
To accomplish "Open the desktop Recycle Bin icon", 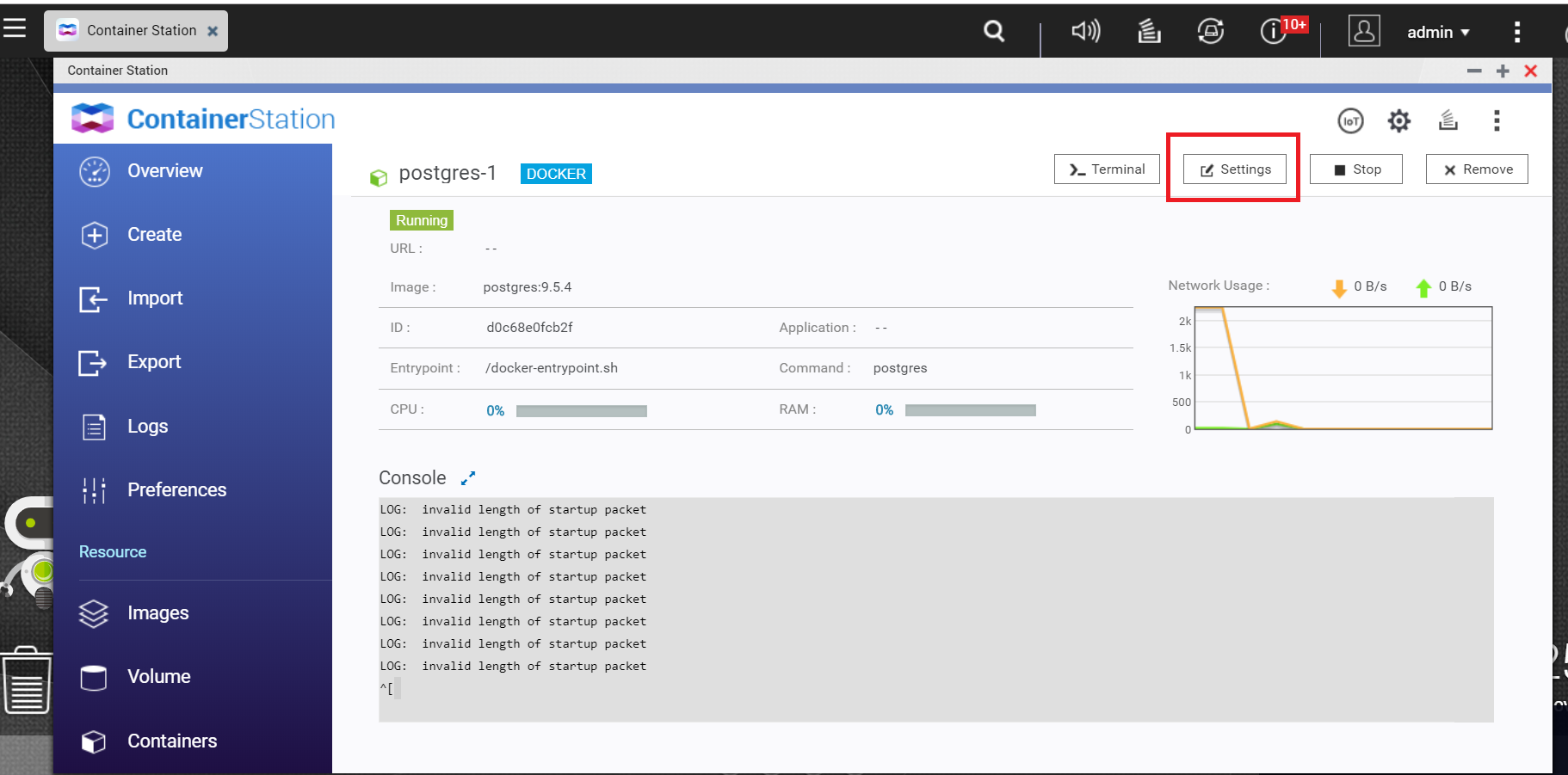I will 26,680.
